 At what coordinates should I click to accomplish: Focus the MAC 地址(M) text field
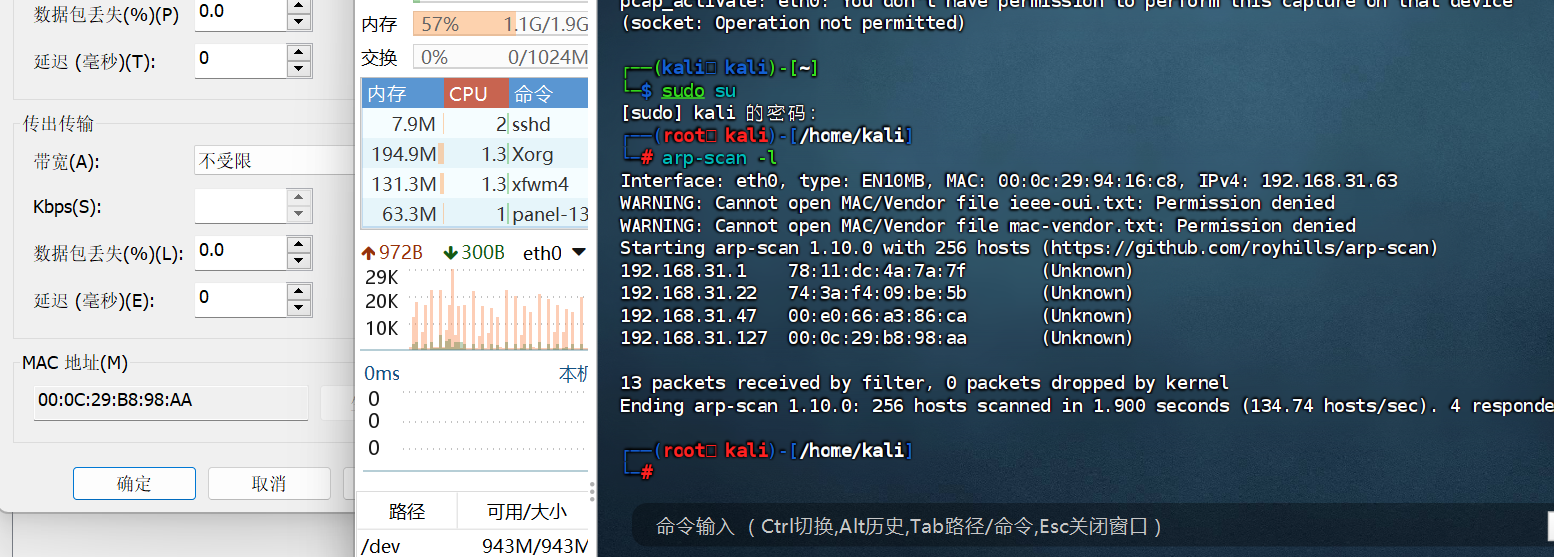[170, 401]
